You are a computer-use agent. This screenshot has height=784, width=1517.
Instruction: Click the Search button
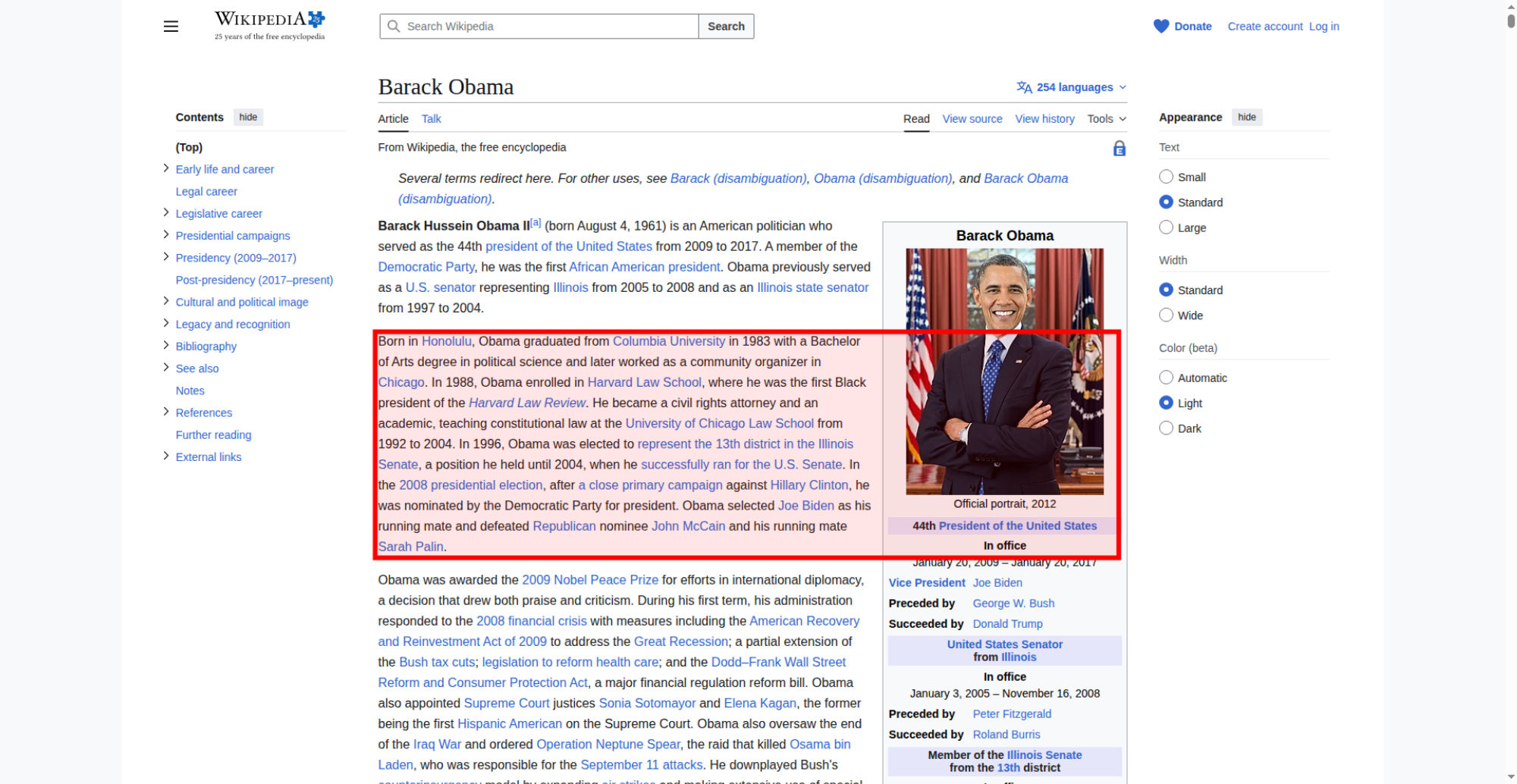726,27
